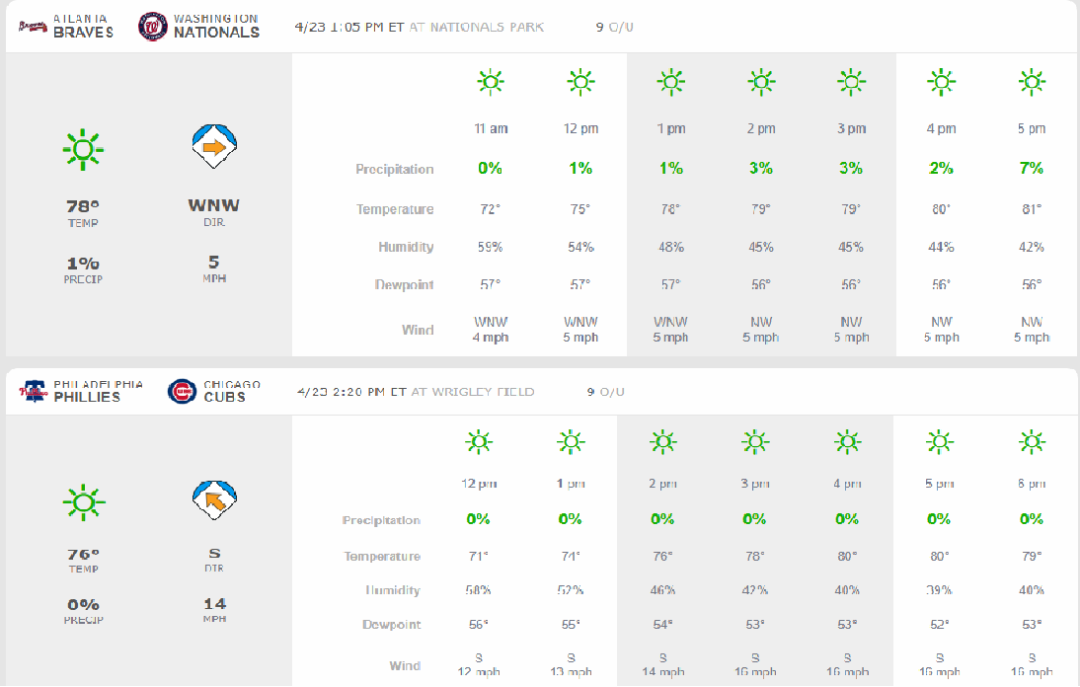The image size is (1080, 687).
Task: Click the 11 am sun icon at Nationals Park
Action: (x=490, y=82)
